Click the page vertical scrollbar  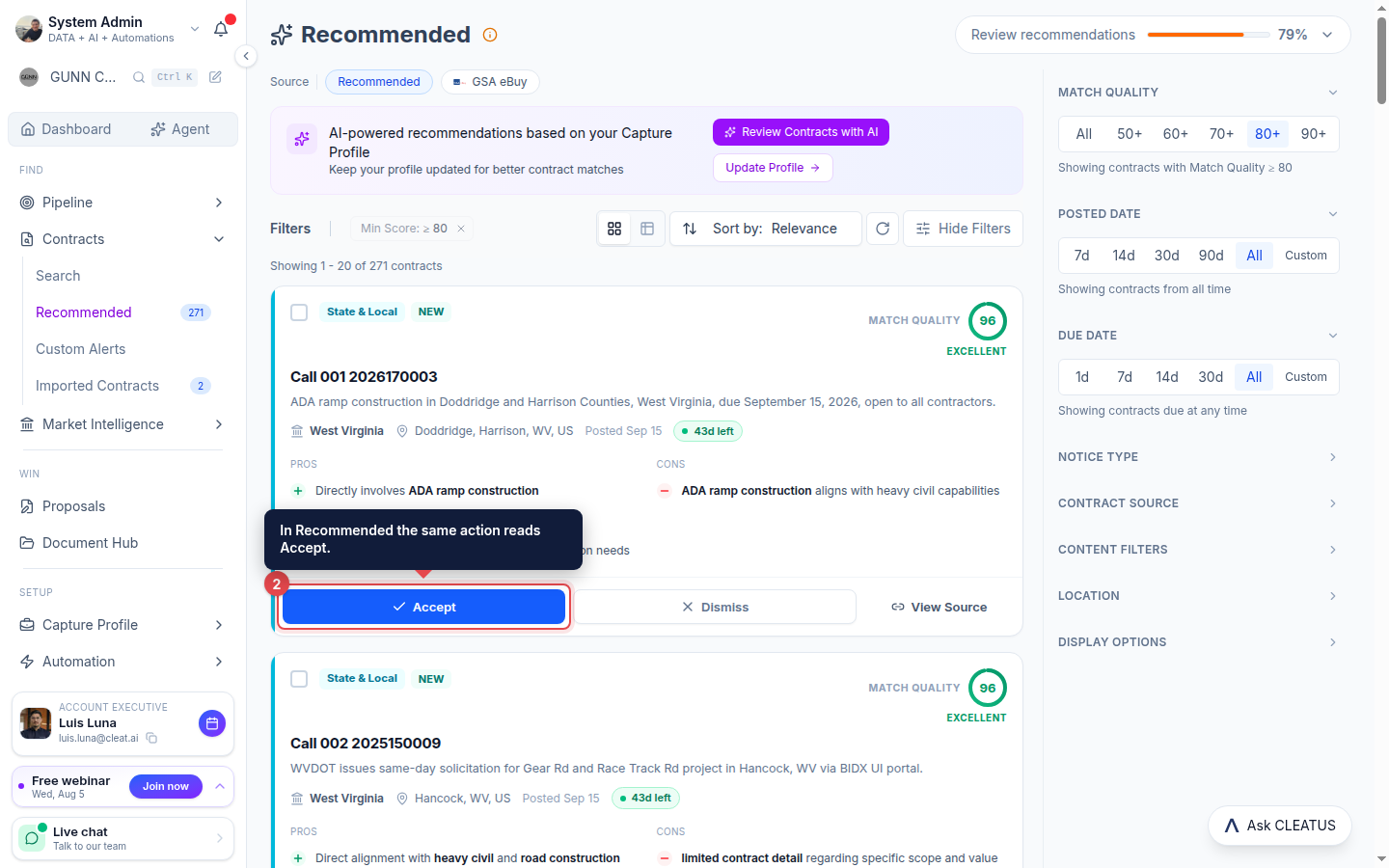[x=1381, y=60]
